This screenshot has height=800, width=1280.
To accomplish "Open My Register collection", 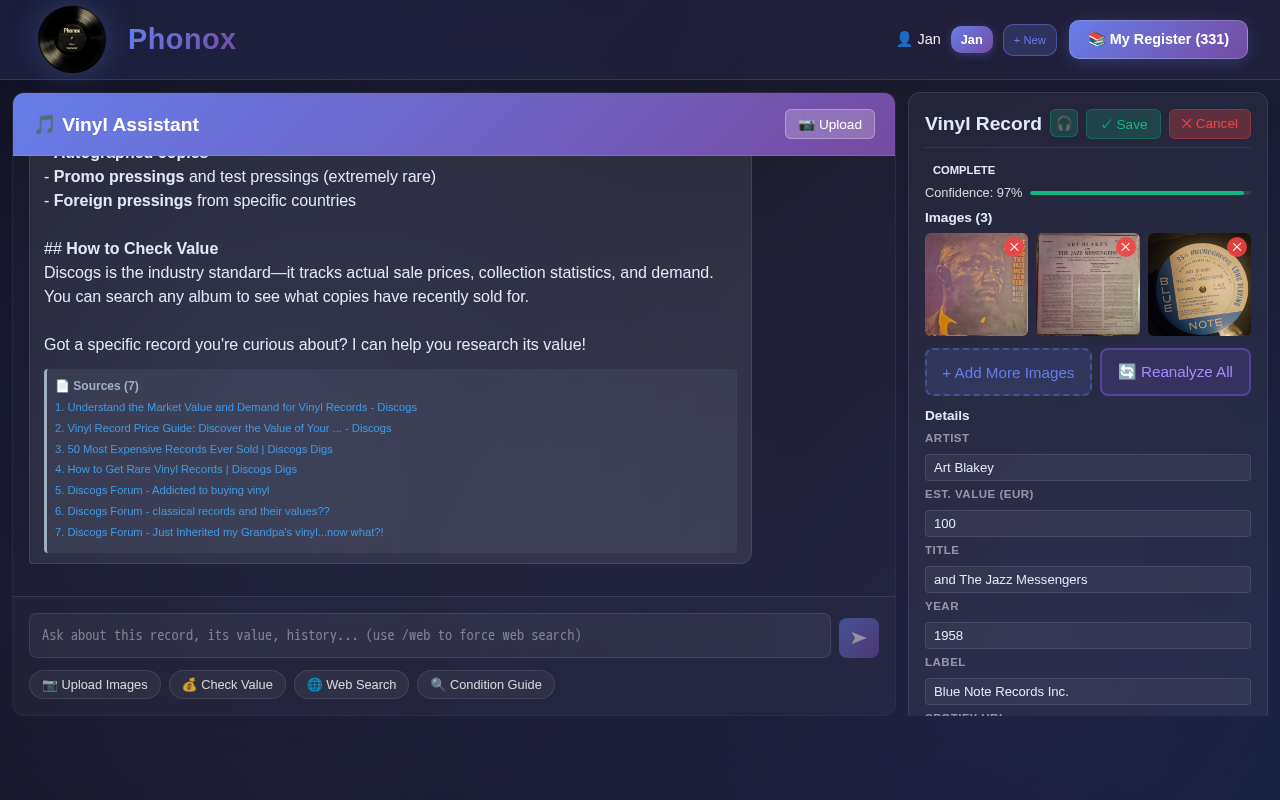I will (x=1158, y=39).
